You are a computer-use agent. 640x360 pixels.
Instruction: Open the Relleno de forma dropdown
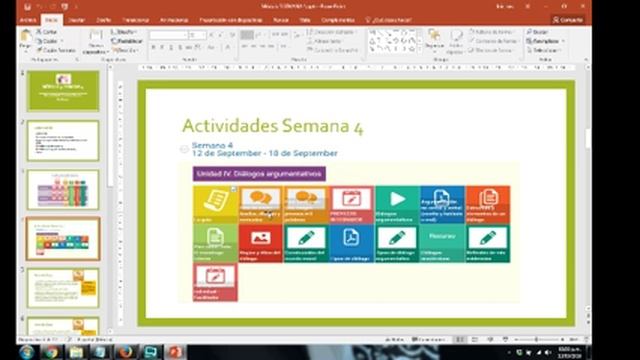492,32
